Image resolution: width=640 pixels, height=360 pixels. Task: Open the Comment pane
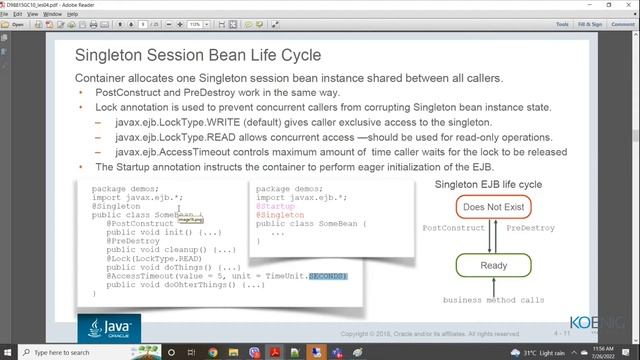click(x=623, y=25)
